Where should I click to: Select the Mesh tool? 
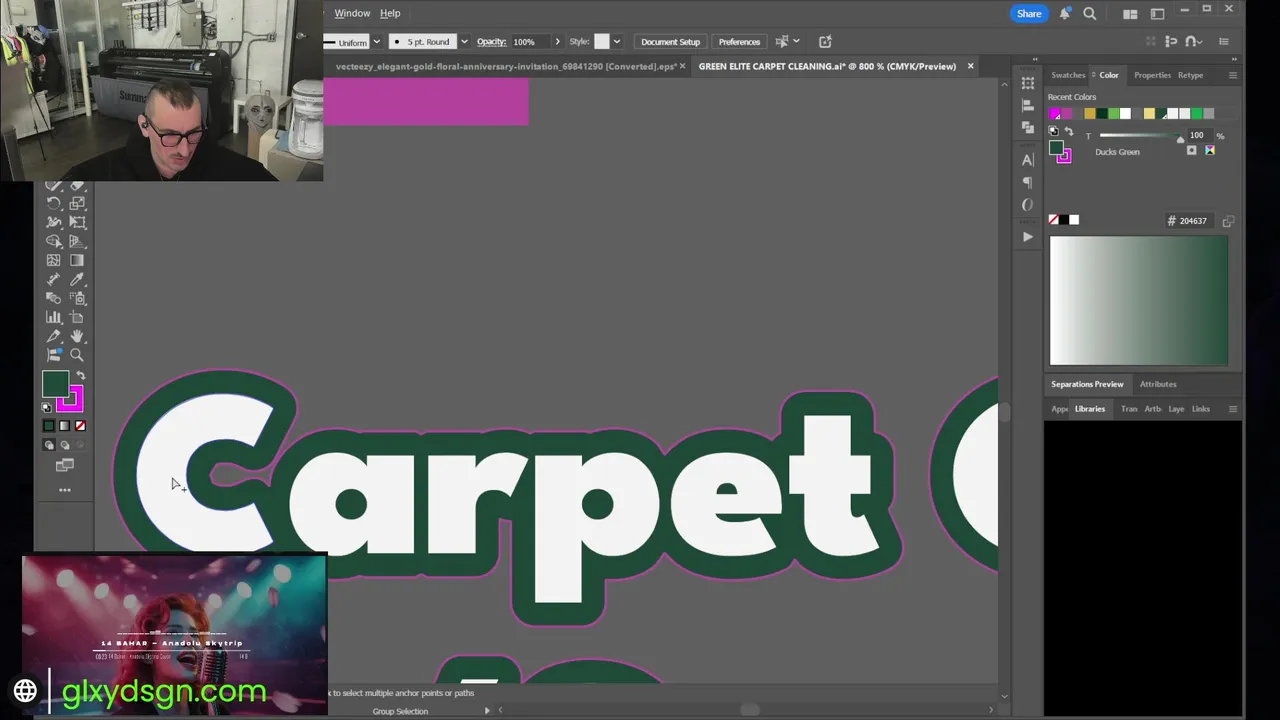pos(54,260)
